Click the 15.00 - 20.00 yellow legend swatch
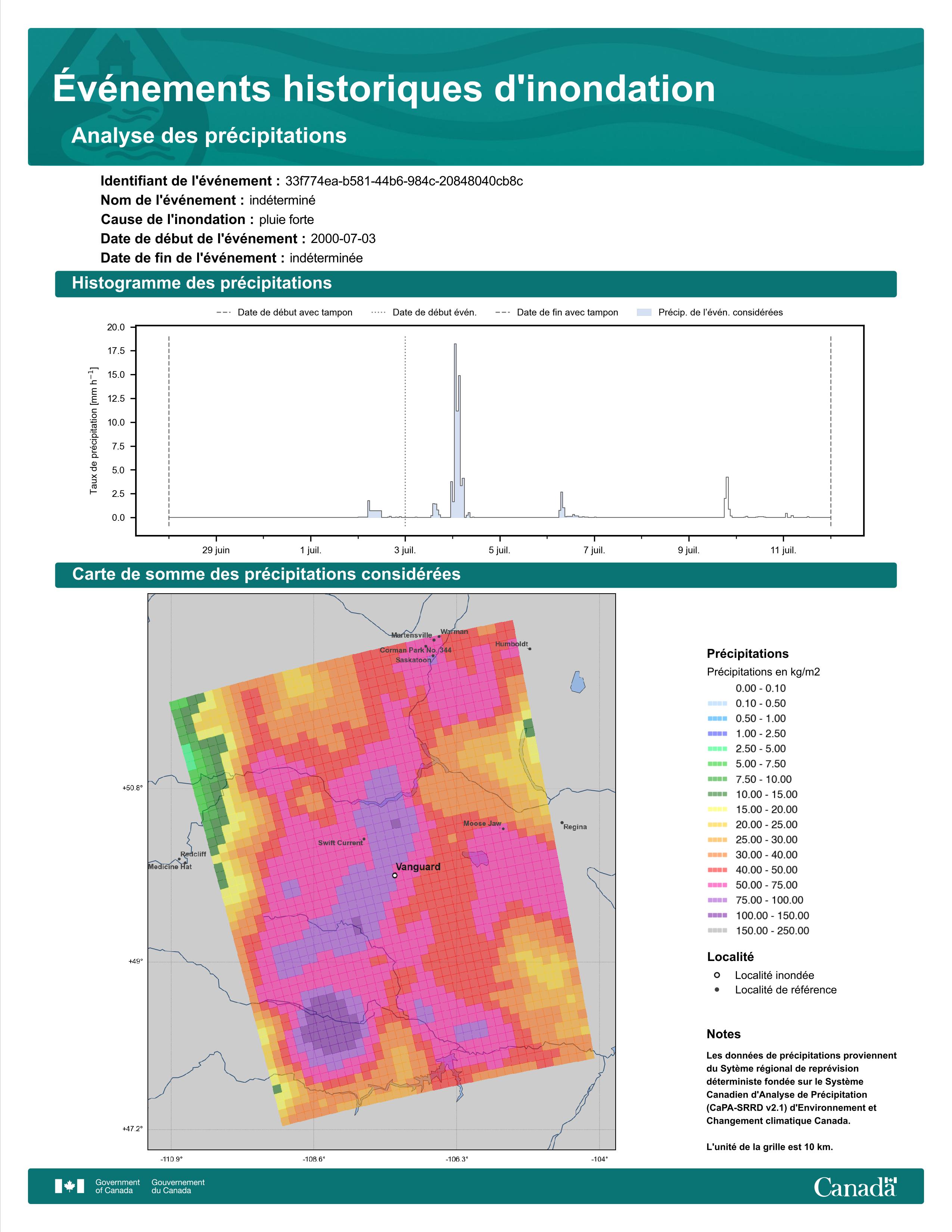 coord(717,809)
